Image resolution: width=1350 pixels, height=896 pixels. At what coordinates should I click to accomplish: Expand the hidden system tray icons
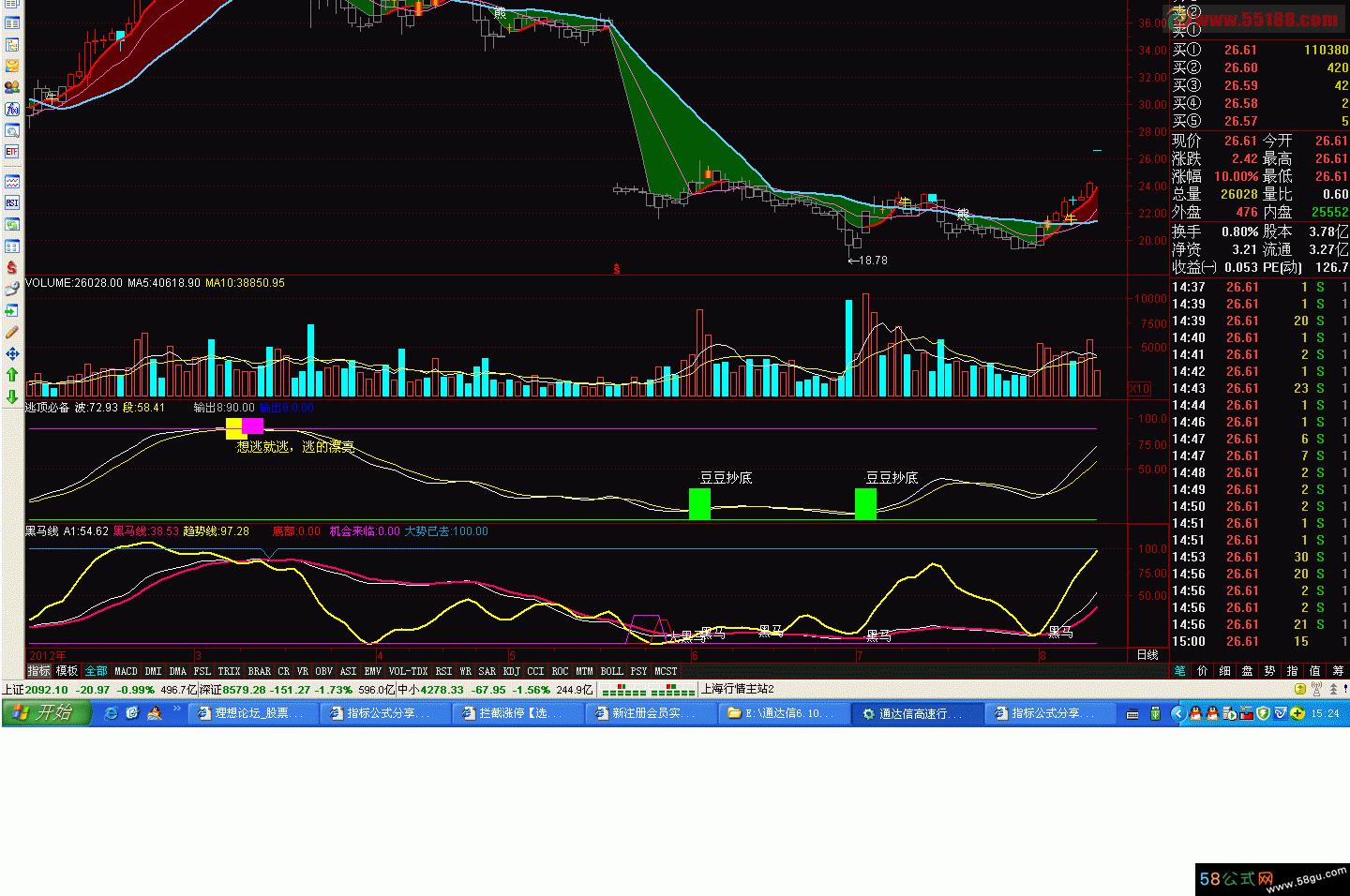1178,713
